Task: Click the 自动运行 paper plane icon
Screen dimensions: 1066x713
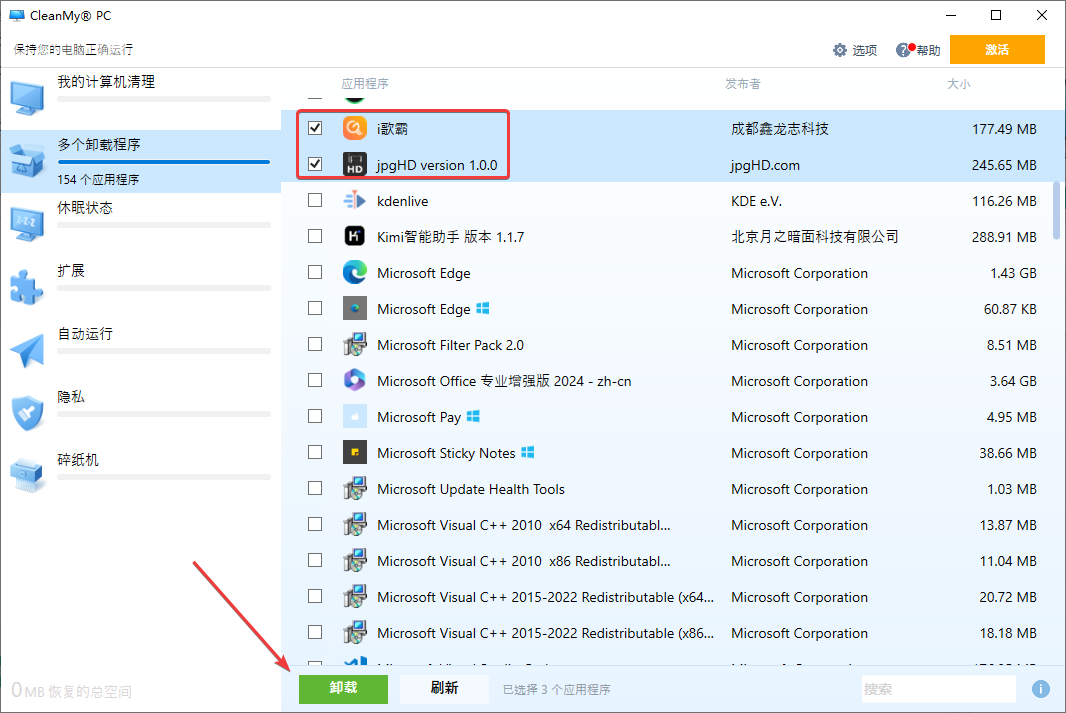Action: tap(27, 351)
